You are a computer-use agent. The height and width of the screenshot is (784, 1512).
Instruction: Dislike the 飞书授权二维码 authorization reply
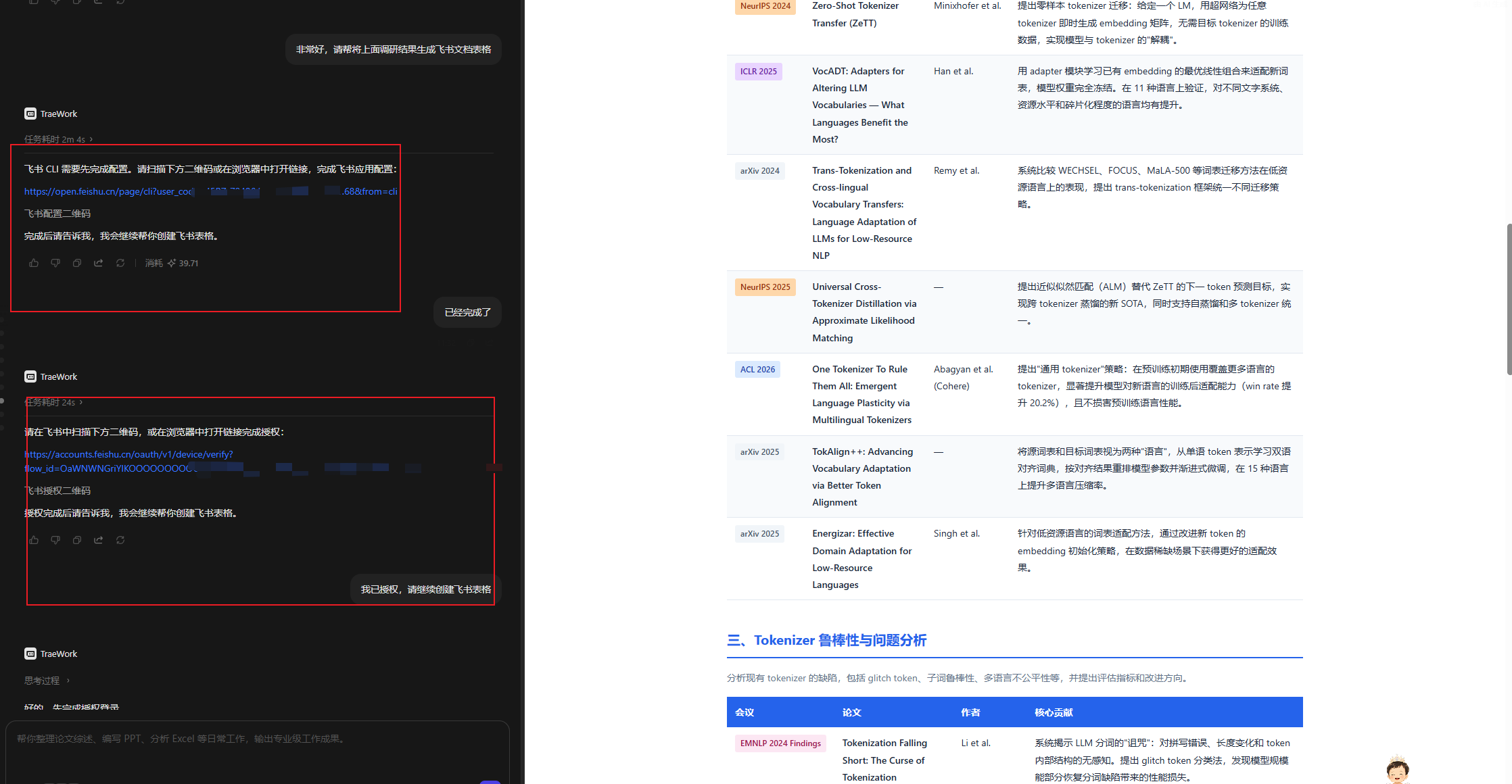(x=55, y=540)
